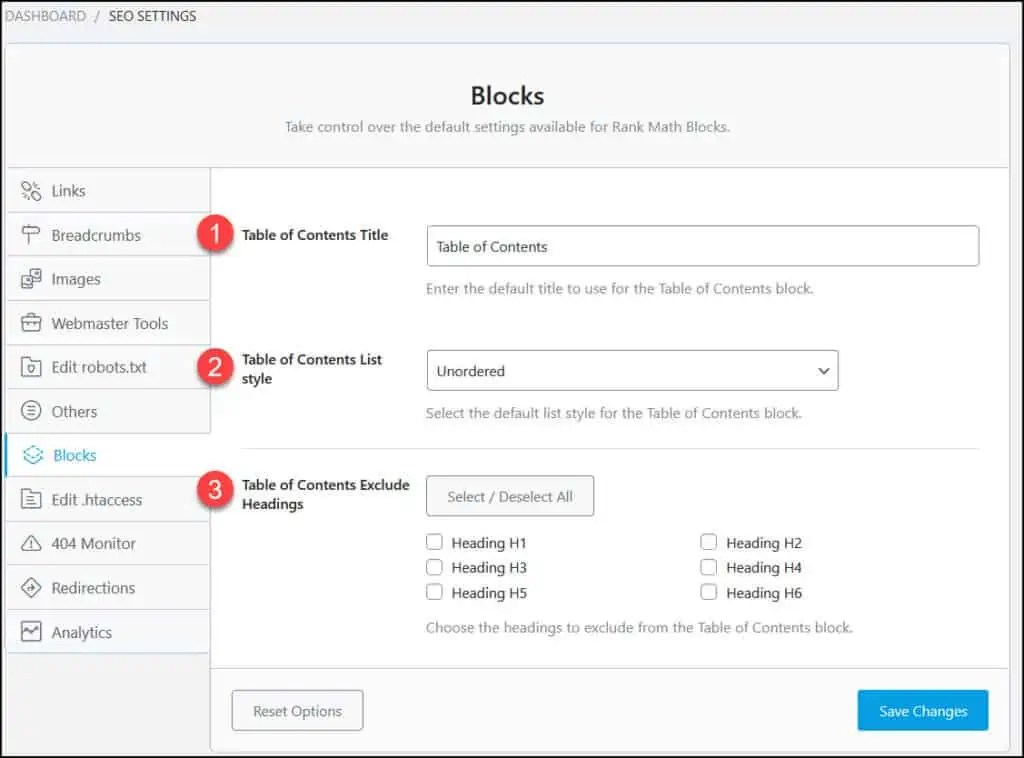Click the Select / Deselect All button
The width and height of the screenshot is (1024, 758).
click(510, 495)
